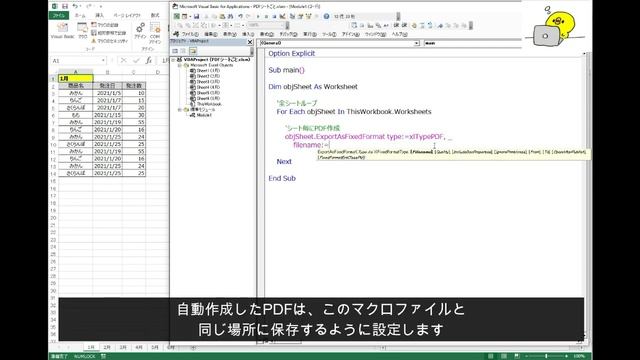Image resolution: width=640 pixels, height=360 pixels.
Task: Click the Paste icon in the VBA toolbar
Action: pyautogui.click(x=222, y=16)
